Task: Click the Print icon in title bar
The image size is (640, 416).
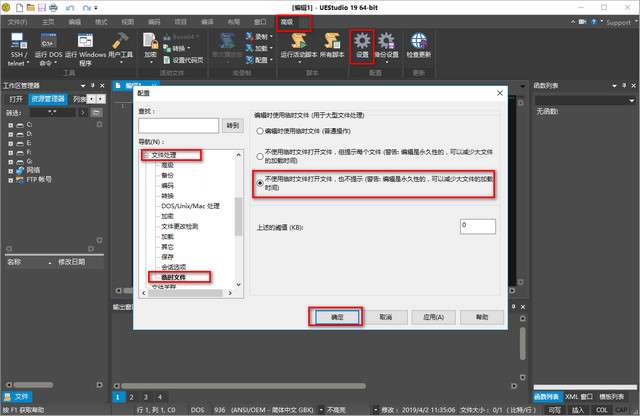Action: [x=53, y=7]
